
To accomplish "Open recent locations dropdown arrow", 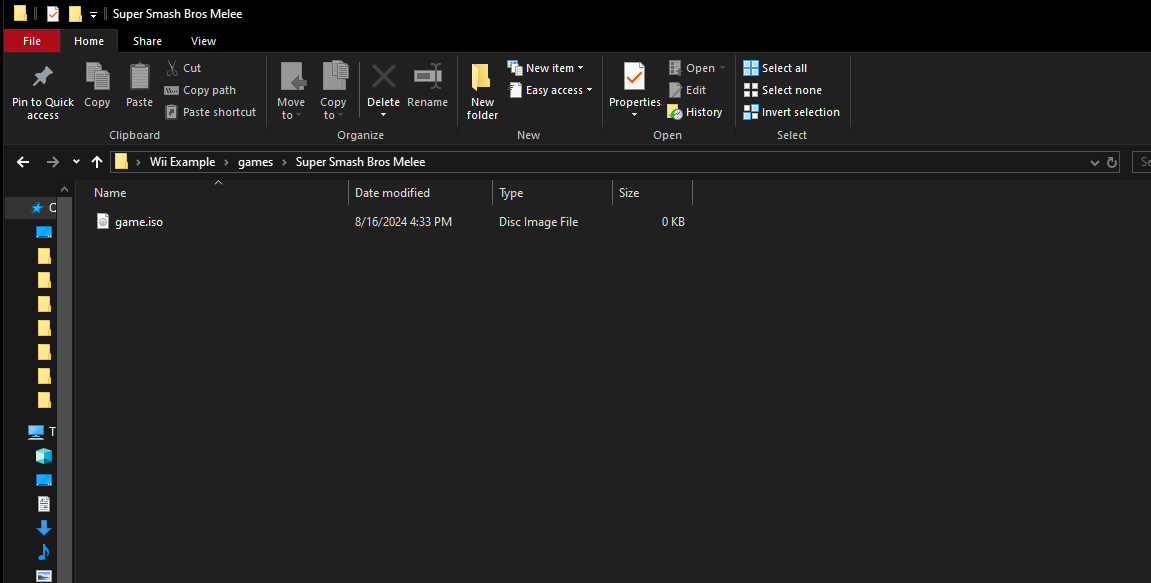I will [x=76, y=162].
